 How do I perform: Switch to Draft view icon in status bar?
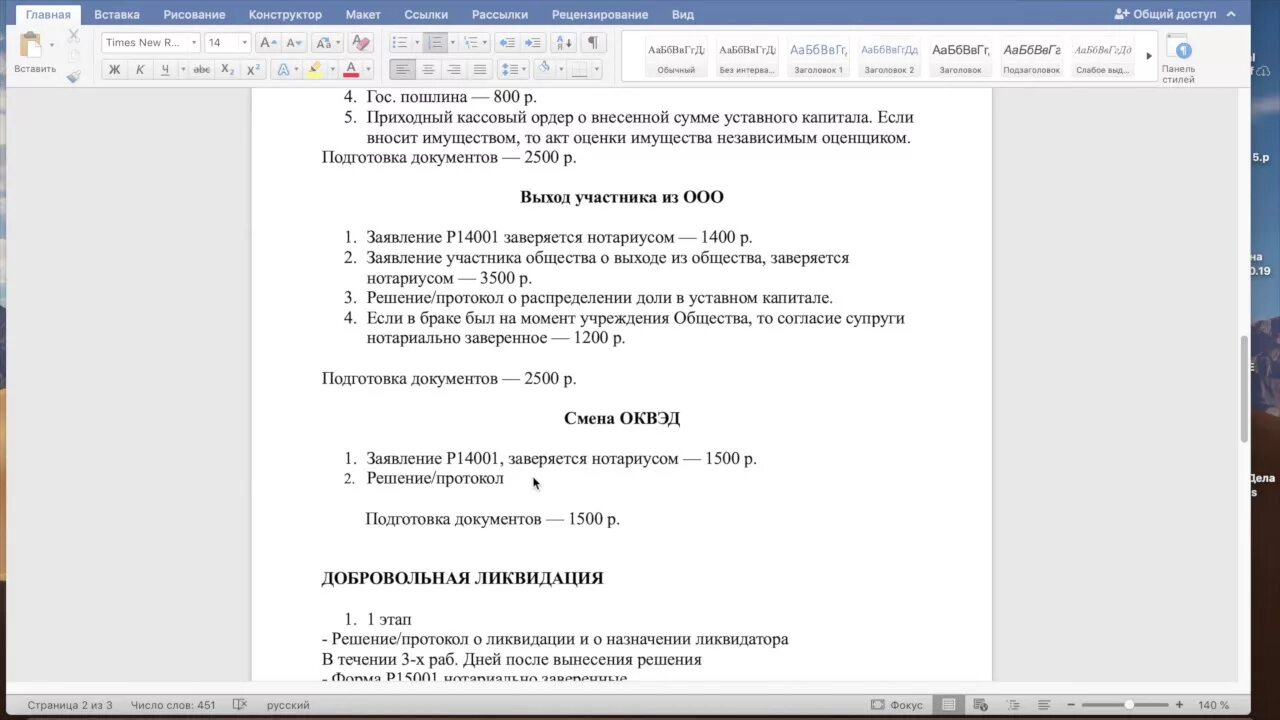tap(1044, 705)
